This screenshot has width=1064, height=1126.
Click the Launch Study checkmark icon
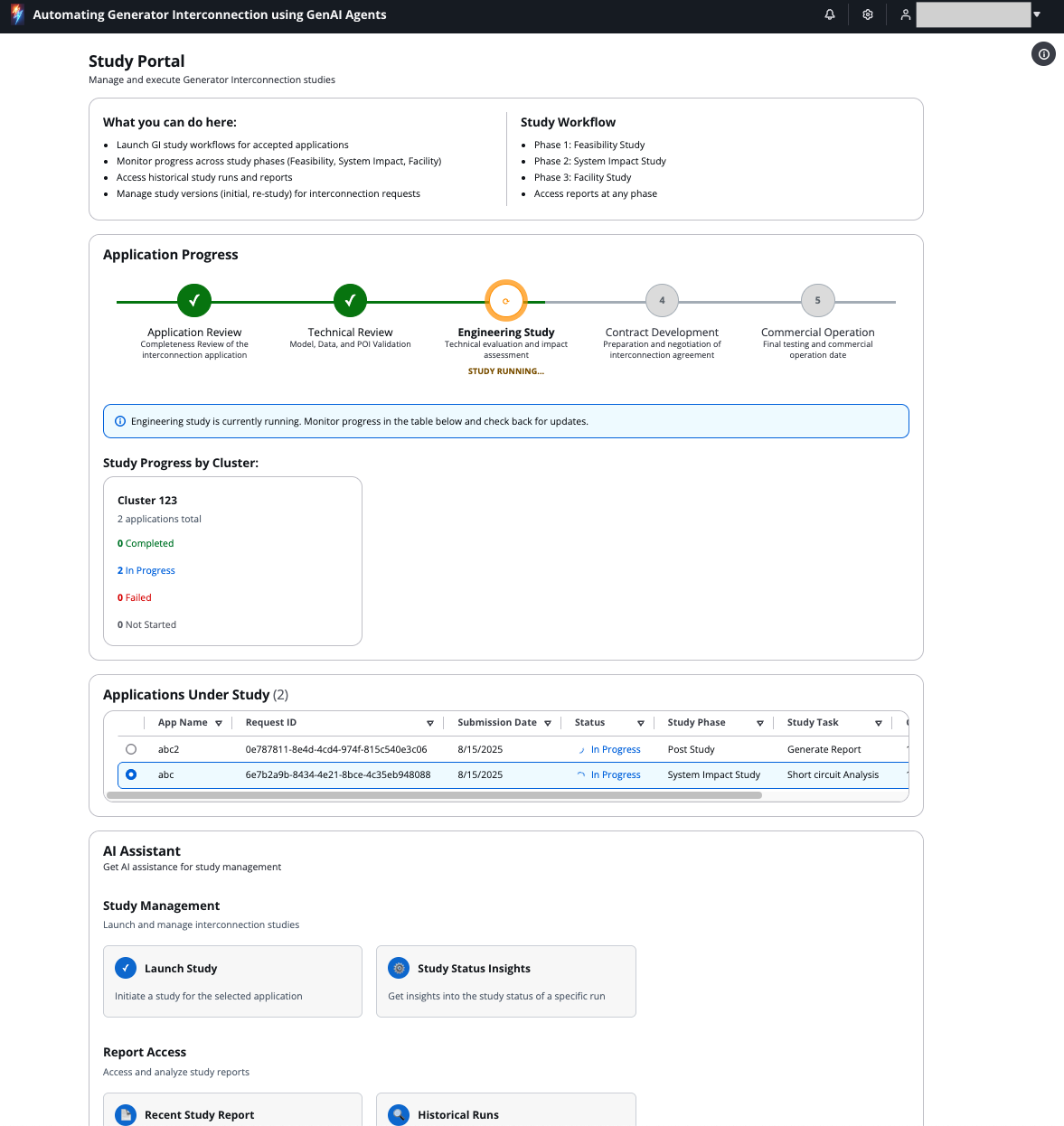pos(126,968)
